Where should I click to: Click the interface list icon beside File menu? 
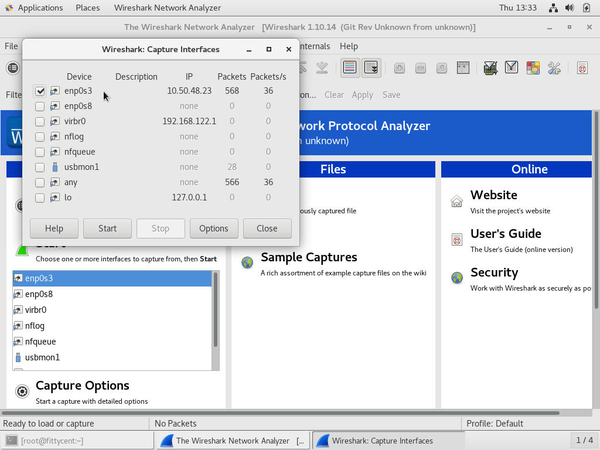[x=13, y=68]
